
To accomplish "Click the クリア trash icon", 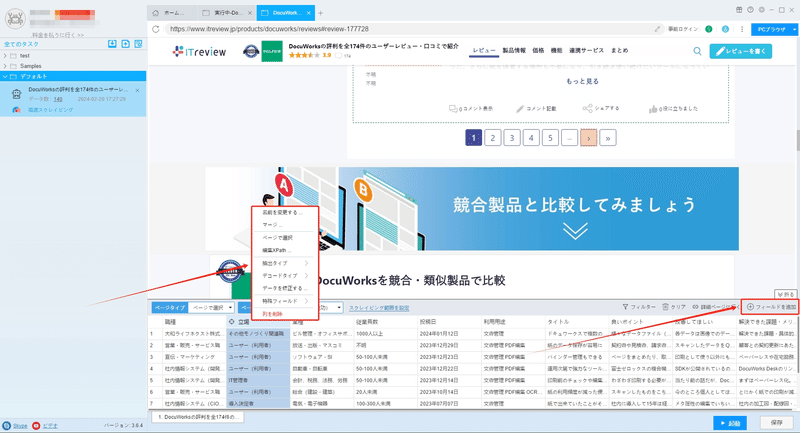I will pos(665,307).
